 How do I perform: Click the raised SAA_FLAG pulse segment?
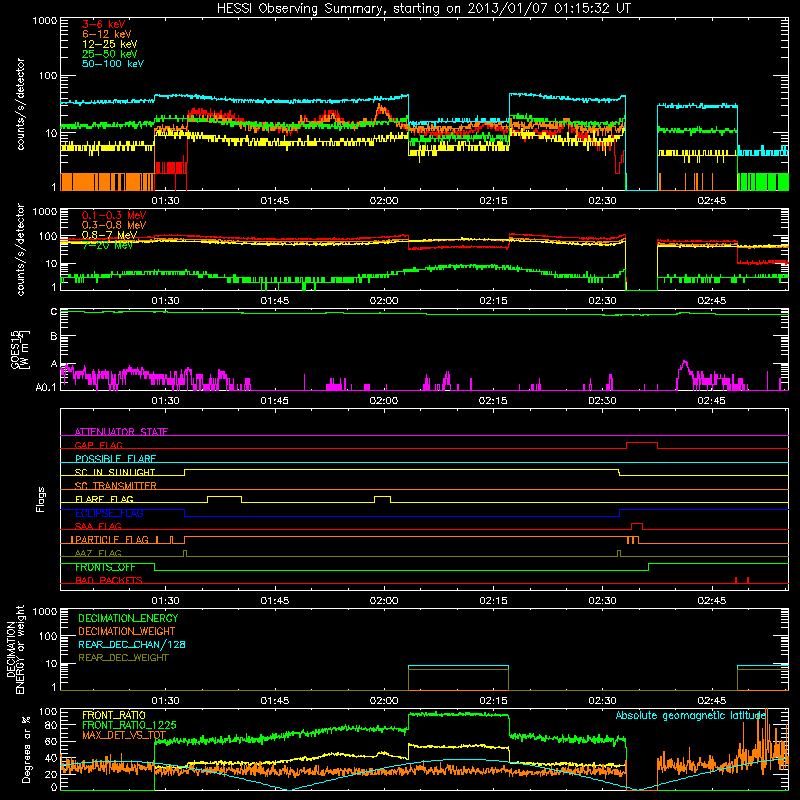tap(637, 524)
